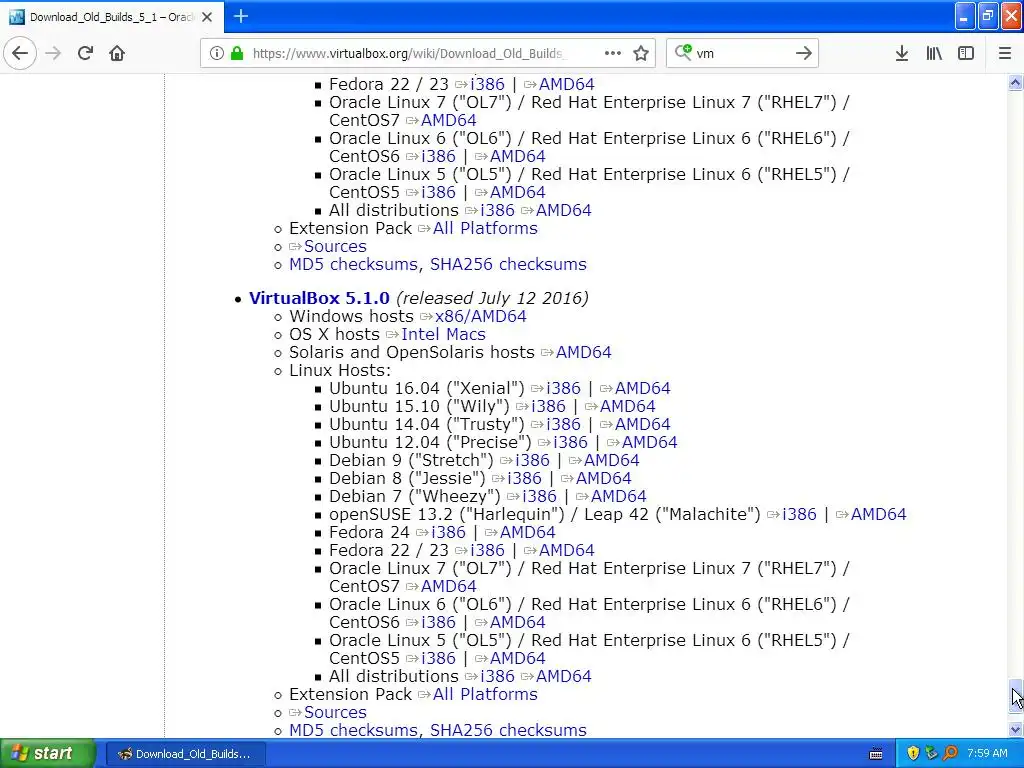Viewport: 1024px width, 768px height.
Task: Reload the current page
Action: [x=85, y=53]
